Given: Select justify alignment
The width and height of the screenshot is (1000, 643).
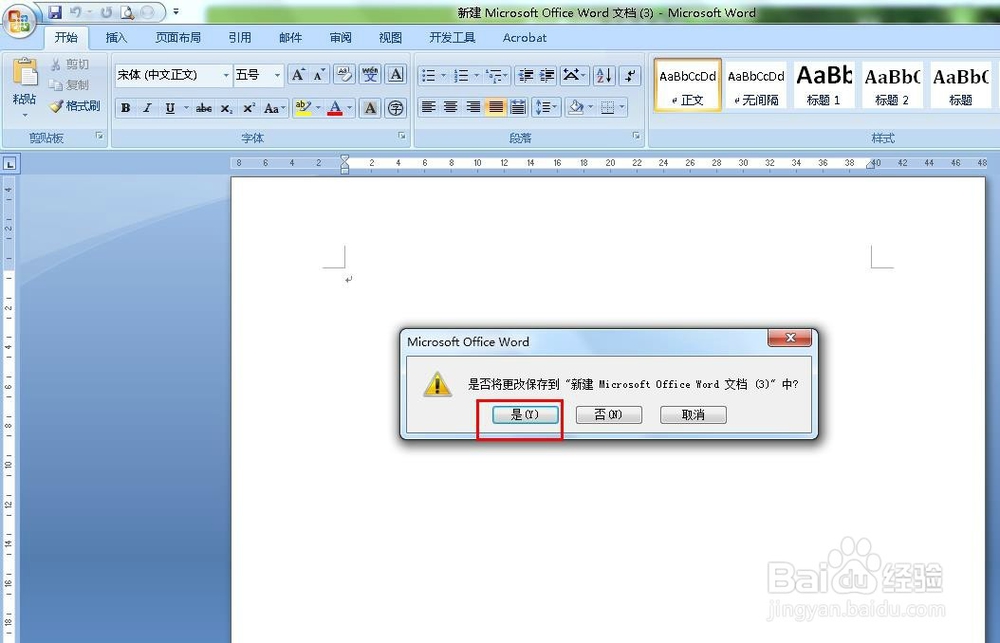Looking at the screenshot, I should [496, 107].
